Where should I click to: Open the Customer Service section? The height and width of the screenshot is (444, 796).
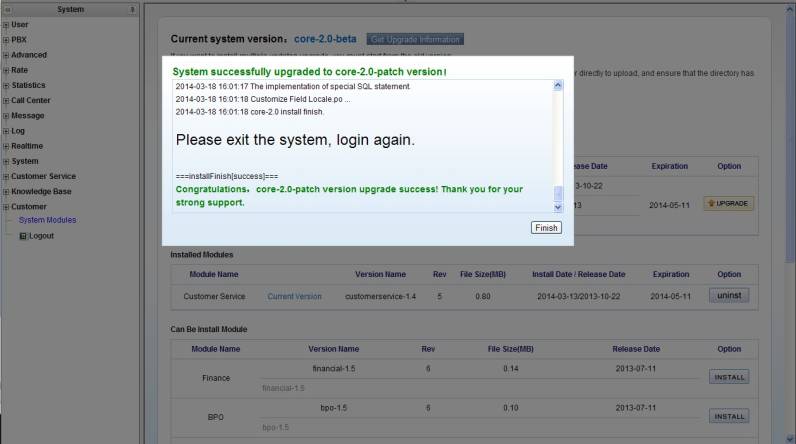pos(43,176)
